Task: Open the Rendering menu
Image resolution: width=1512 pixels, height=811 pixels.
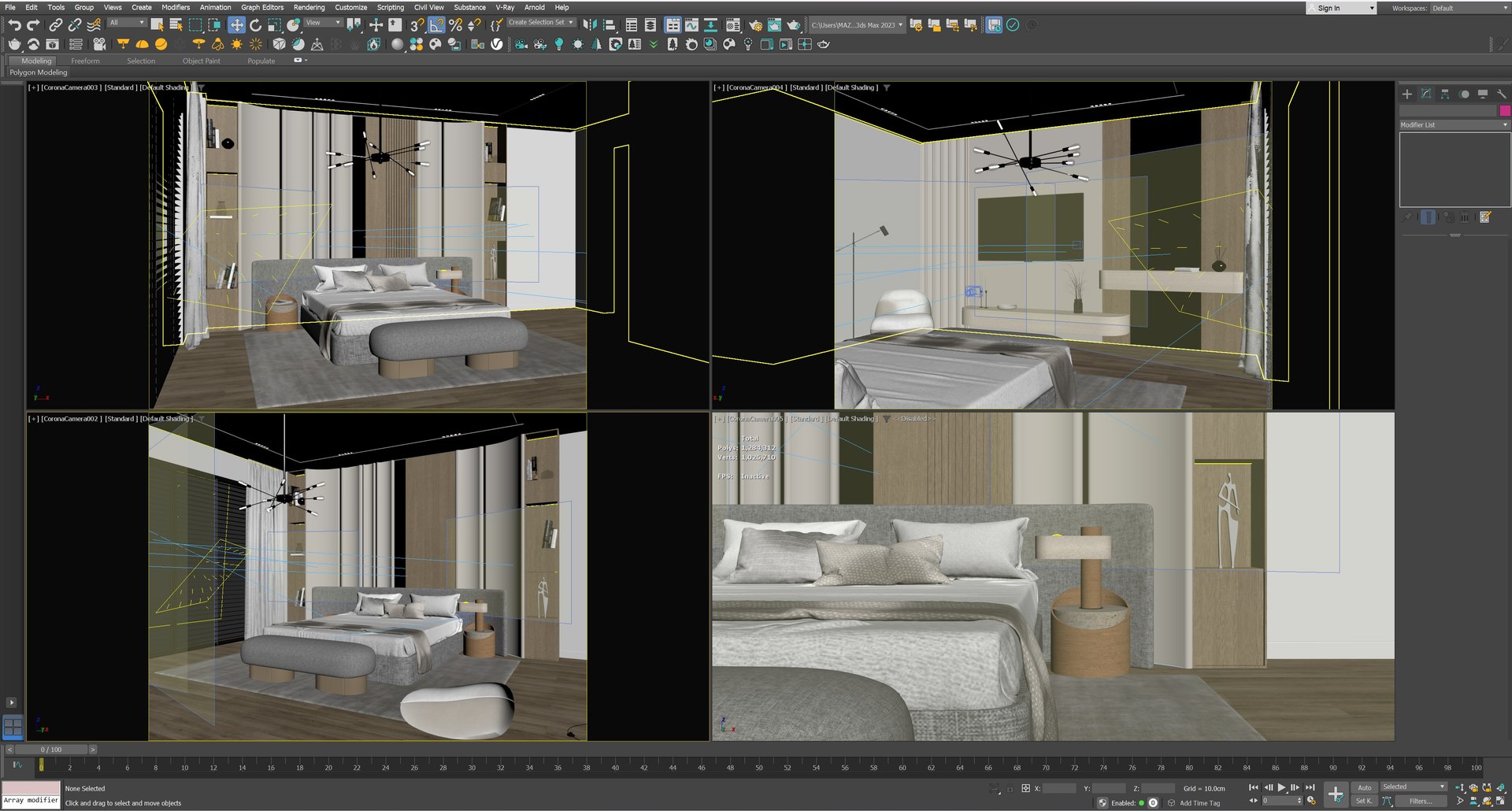Action: [x=309, y=7]
